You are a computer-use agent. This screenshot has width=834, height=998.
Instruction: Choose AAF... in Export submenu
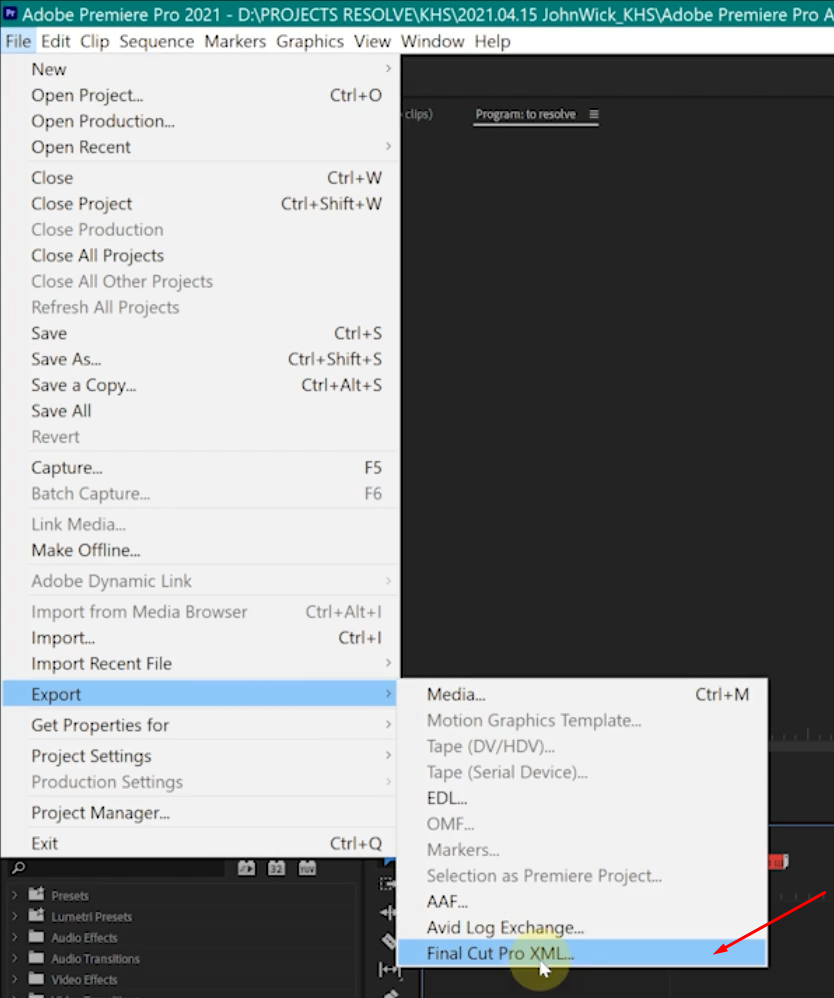tap(582, 901)
